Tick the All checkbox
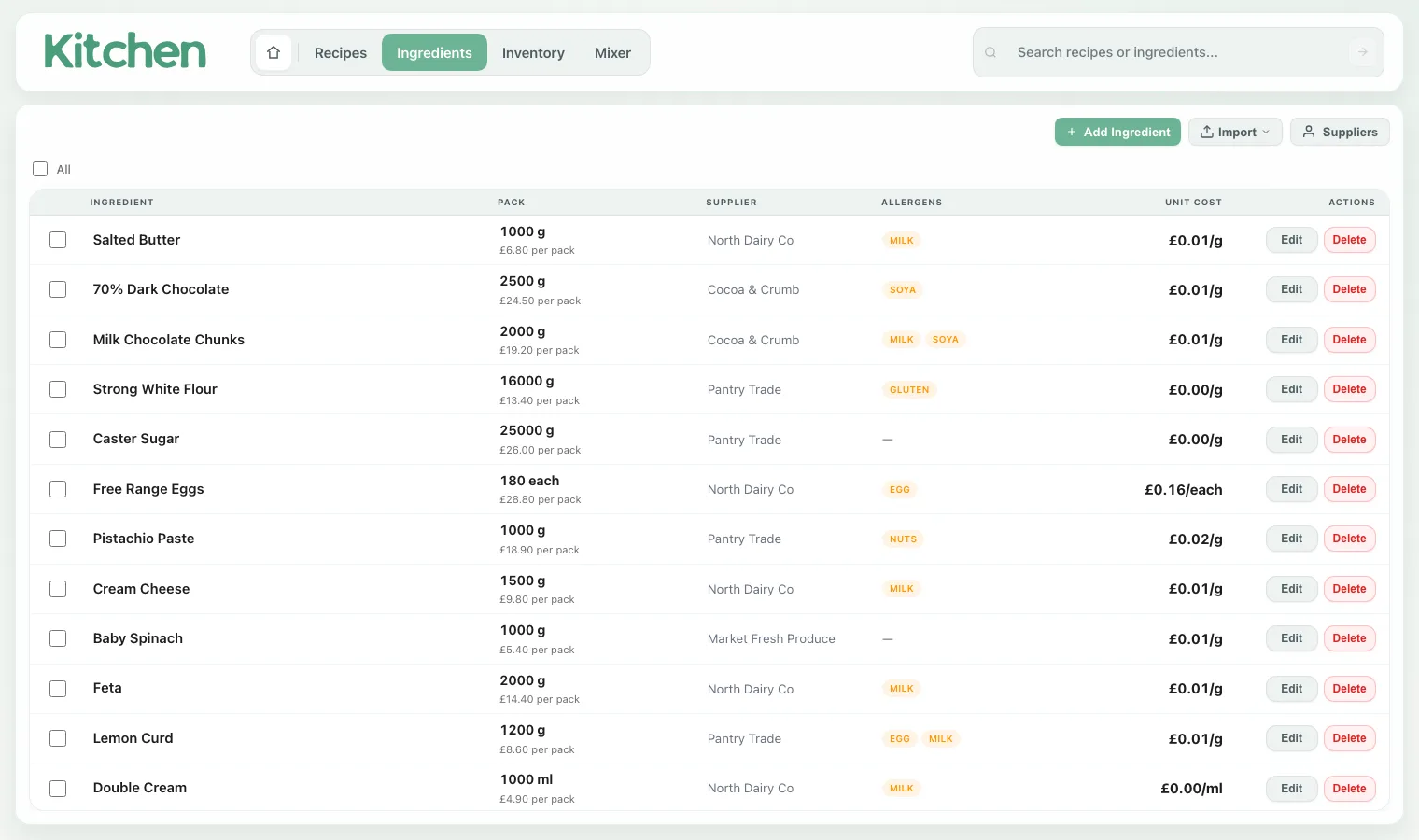The height and width of the screenshot is (840, 1419). [40, 169]
